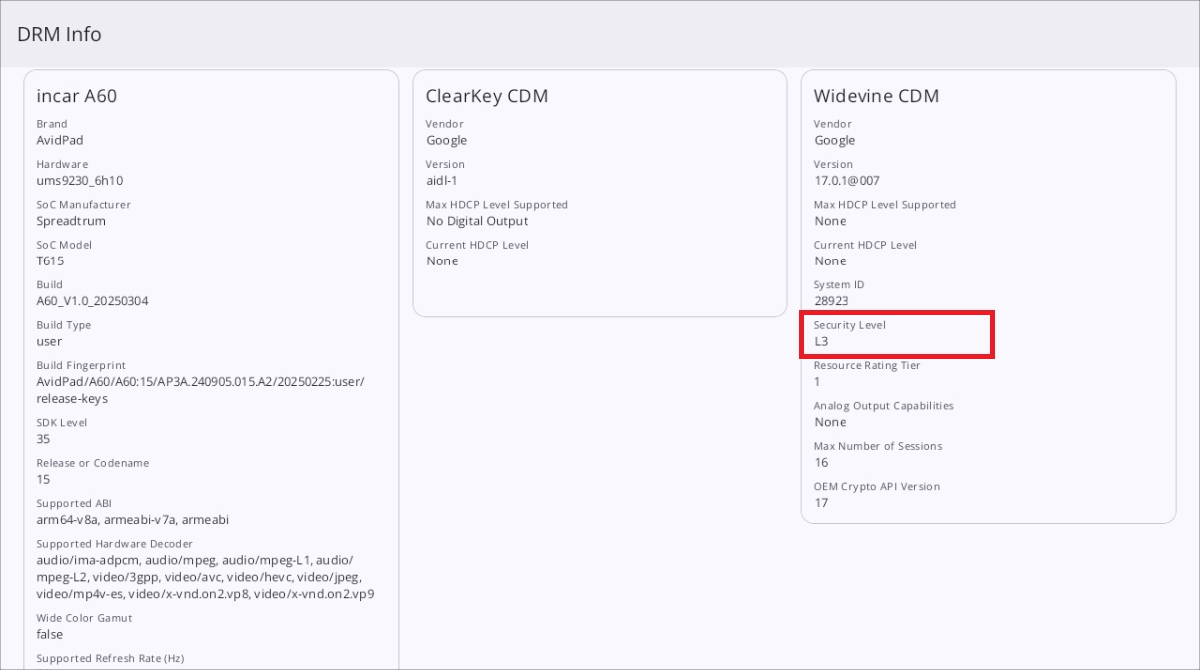The width and height of the screenshot is (1200, 670).
Task: Click the DRM Info title
Action: [x=59, y=34]
